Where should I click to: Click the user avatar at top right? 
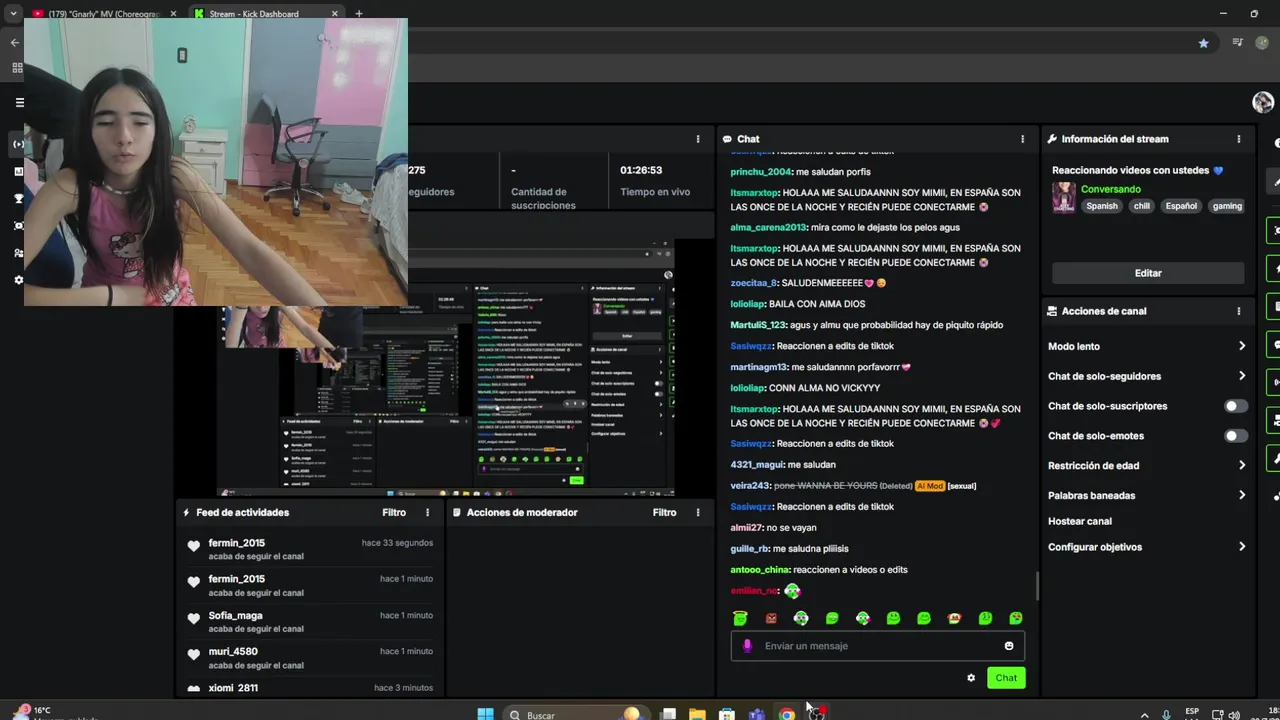tap(1263, 102)
